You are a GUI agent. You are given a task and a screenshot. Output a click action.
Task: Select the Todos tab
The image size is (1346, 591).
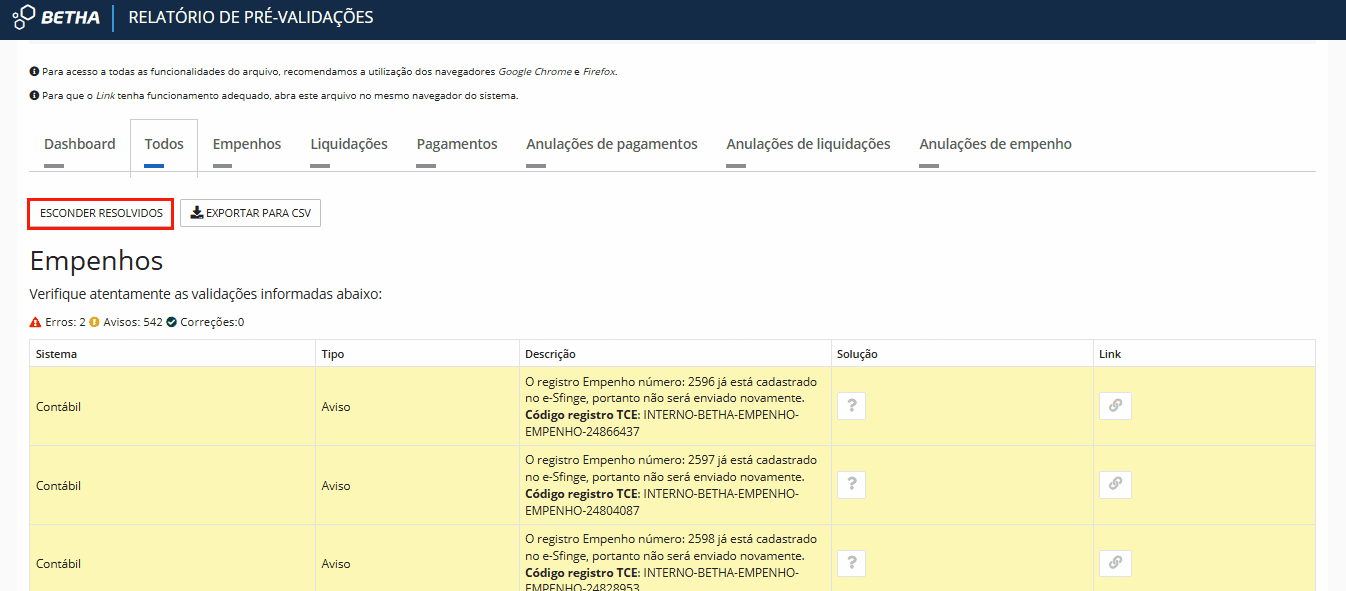(164, 146)
